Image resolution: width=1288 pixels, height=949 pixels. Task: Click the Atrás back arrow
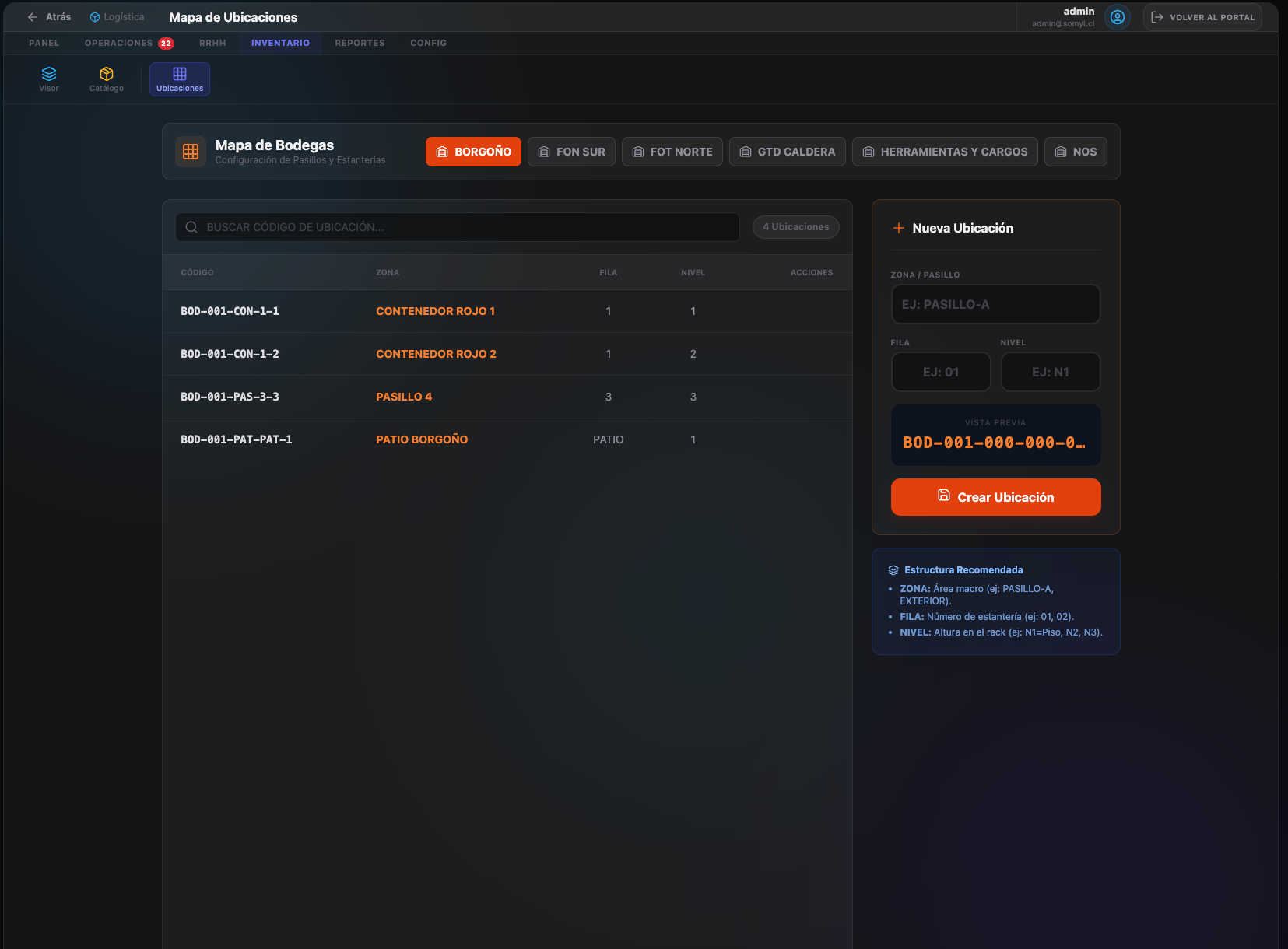[x=33, y=17]
